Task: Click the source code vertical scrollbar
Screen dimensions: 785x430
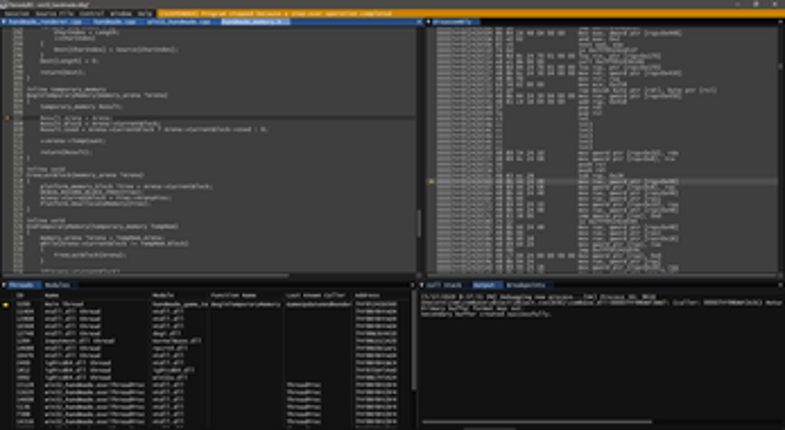Action: 418,150
